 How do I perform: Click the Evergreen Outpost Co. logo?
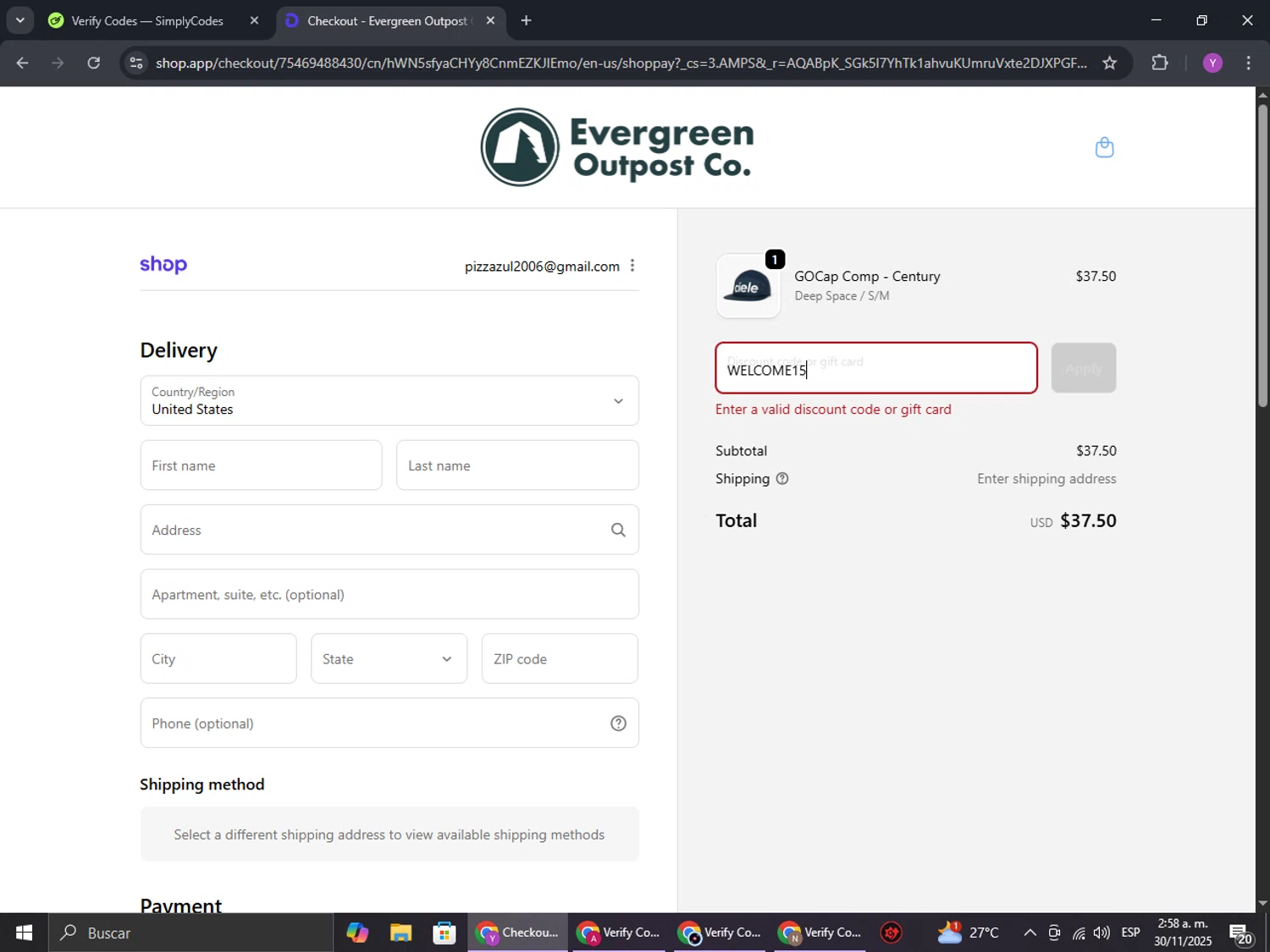(x=617, y=147)
